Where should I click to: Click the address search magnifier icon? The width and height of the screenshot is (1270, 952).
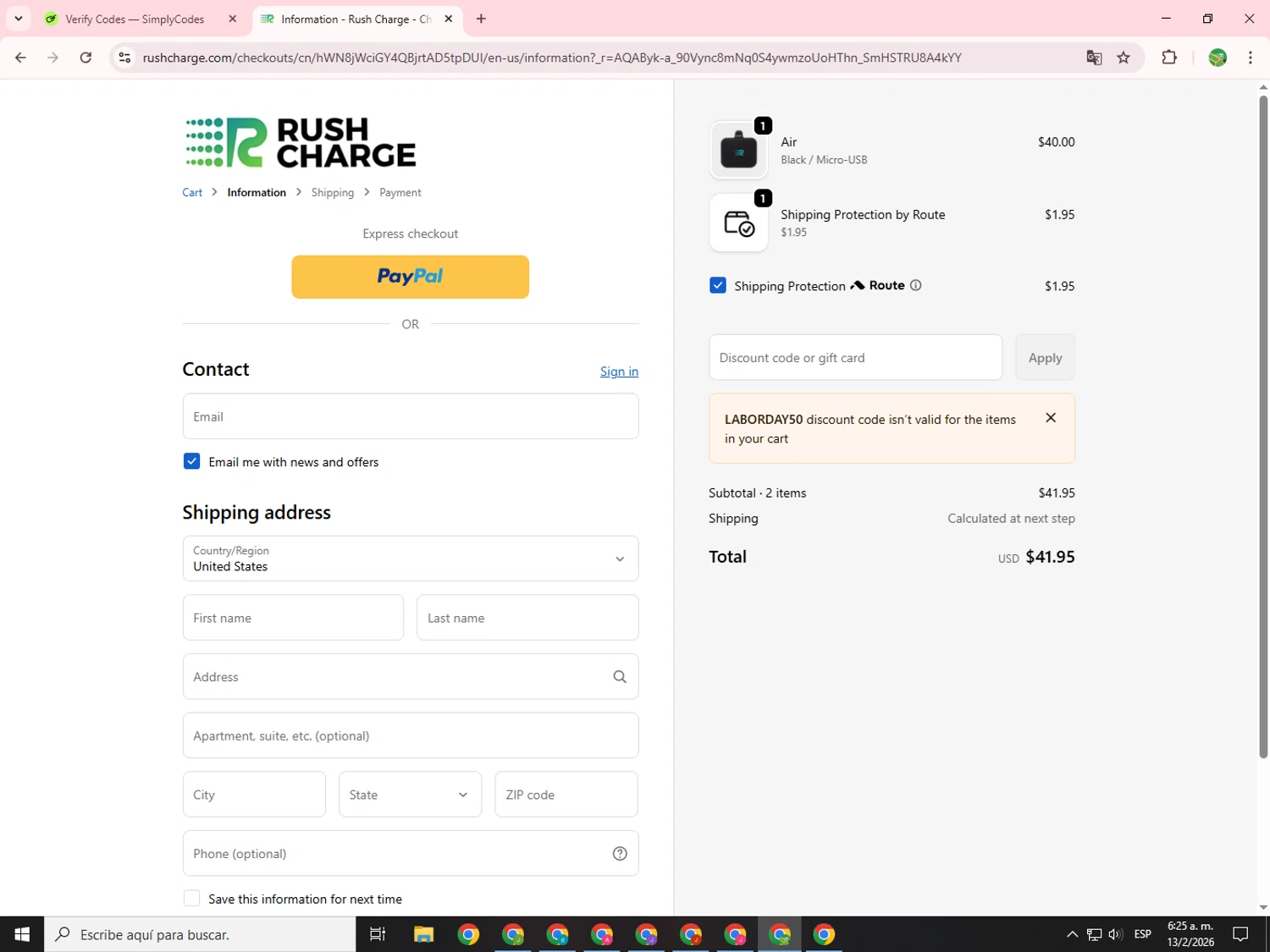pos(620,677)
